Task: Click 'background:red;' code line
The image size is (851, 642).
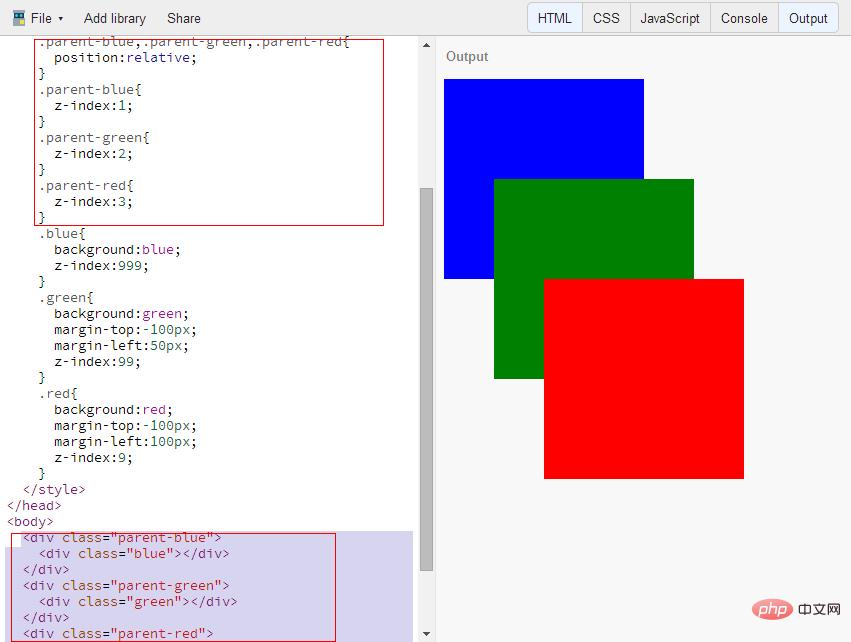Action: click(113, 410)
